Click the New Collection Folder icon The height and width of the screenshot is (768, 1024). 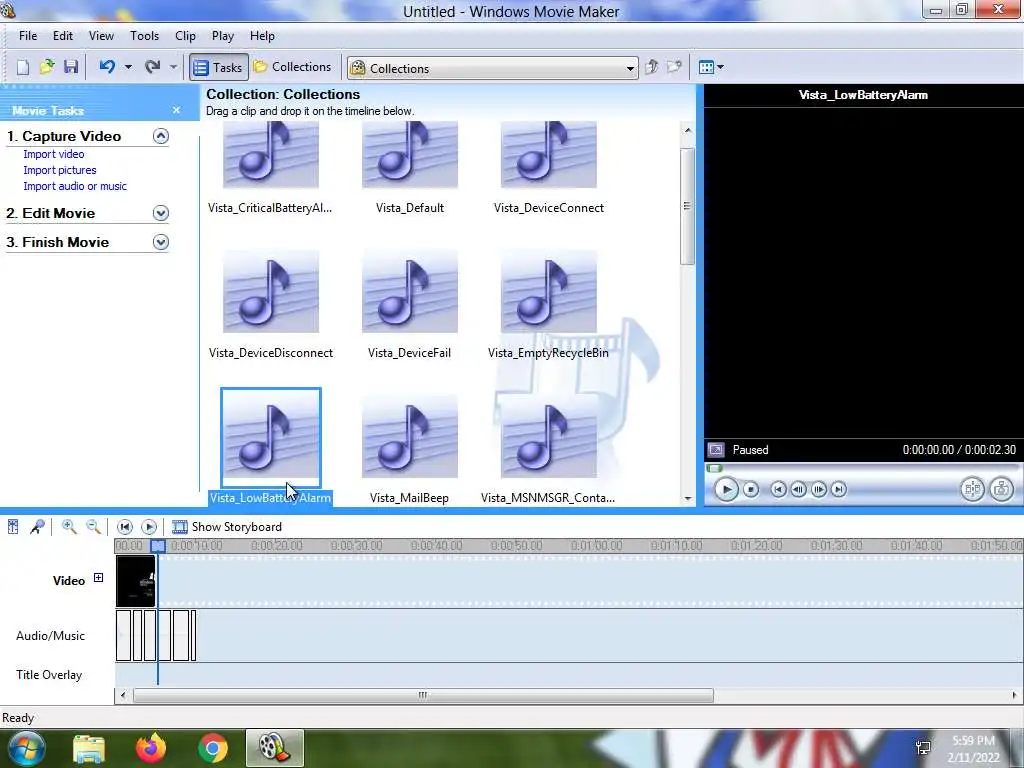click(x=674, y=67)
